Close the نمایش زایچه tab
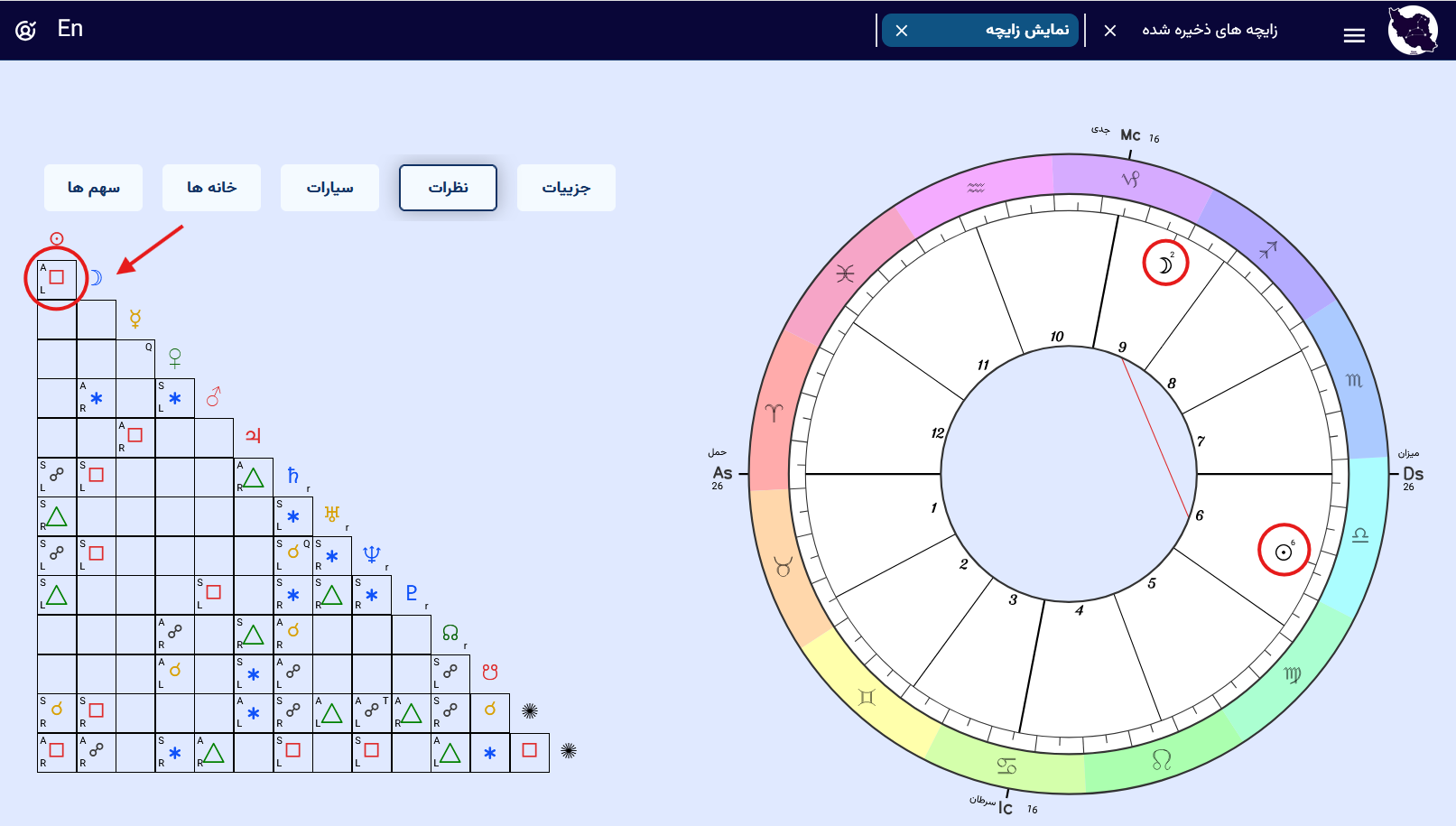The height and width of the screenshot is (826, 1456). [901, 31]
